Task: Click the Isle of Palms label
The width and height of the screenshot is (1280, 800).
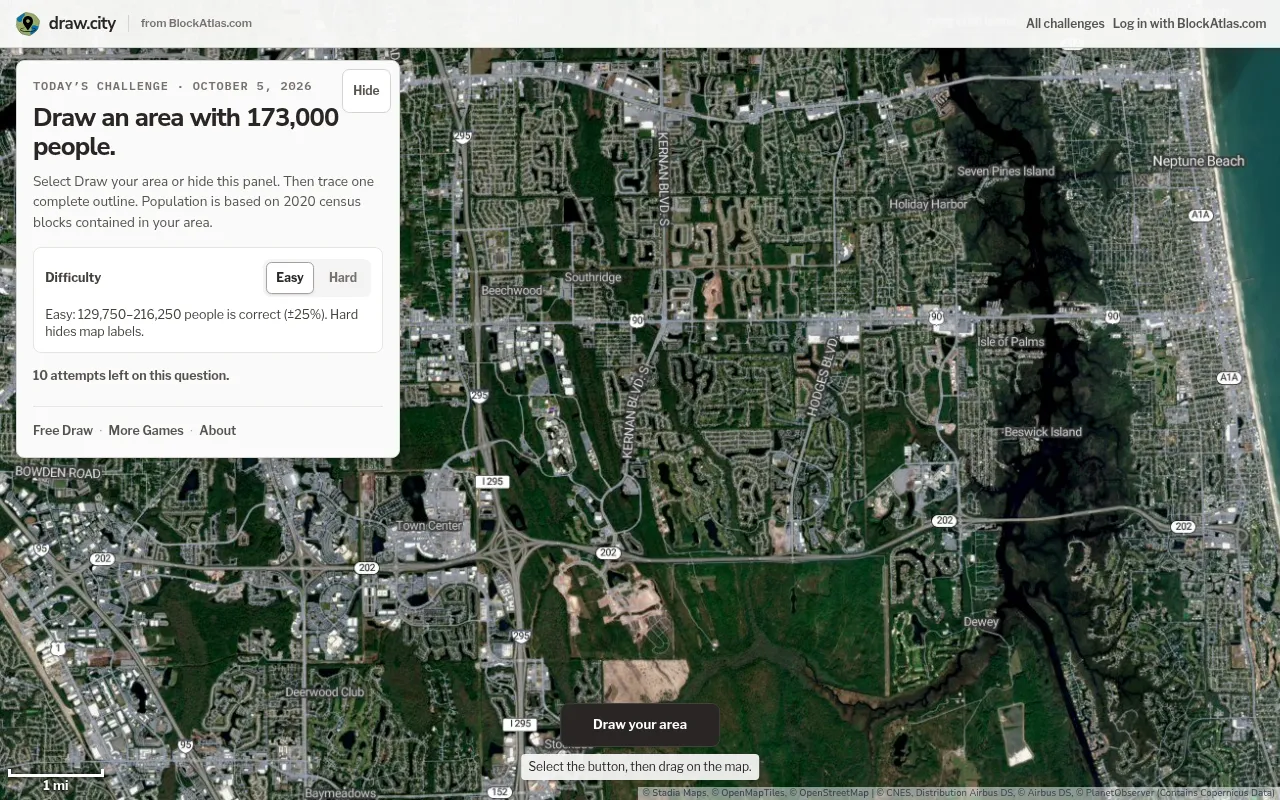Action: coord(1011,341)
